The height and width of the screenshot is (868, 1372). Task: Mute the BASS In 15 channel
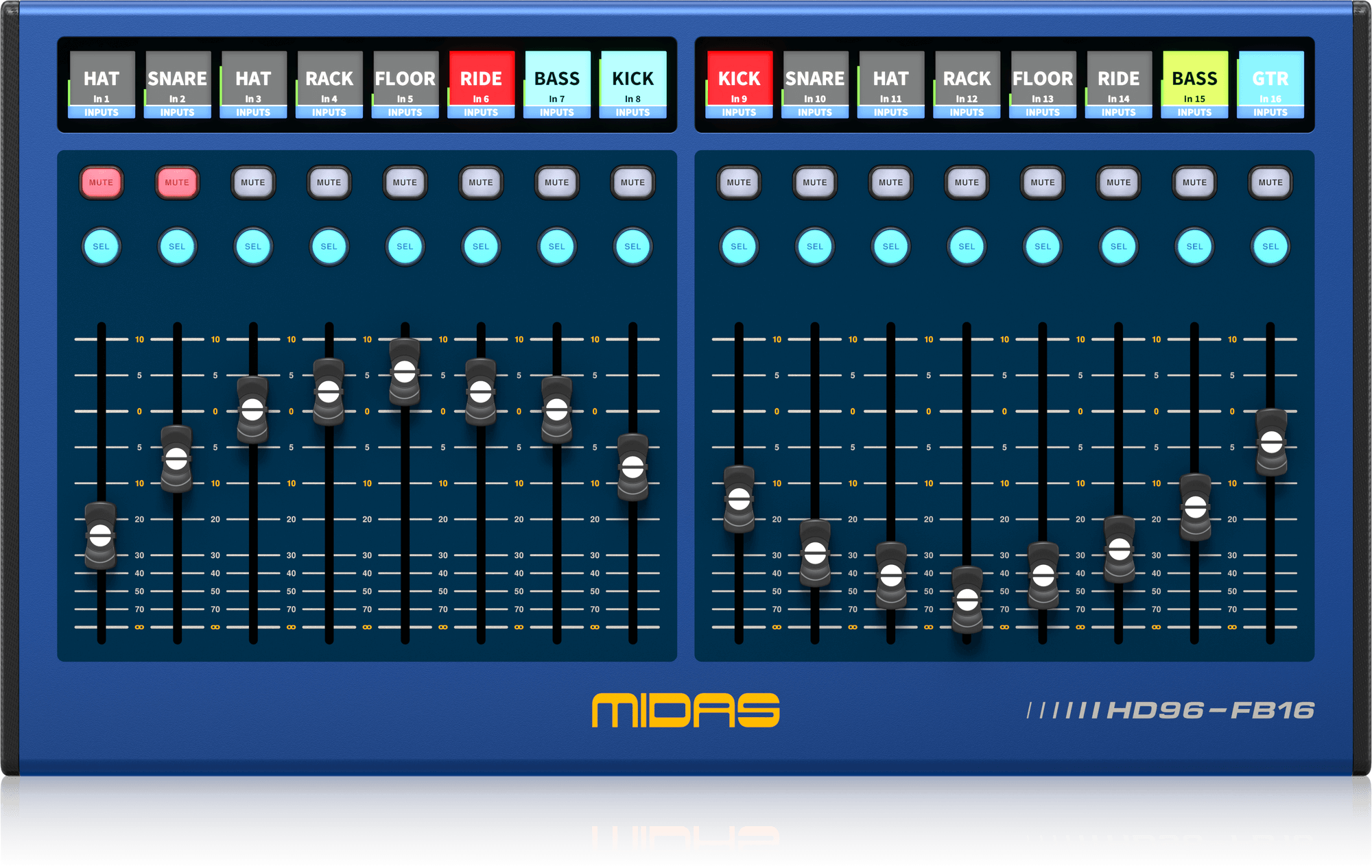[x=1194, y=182]
